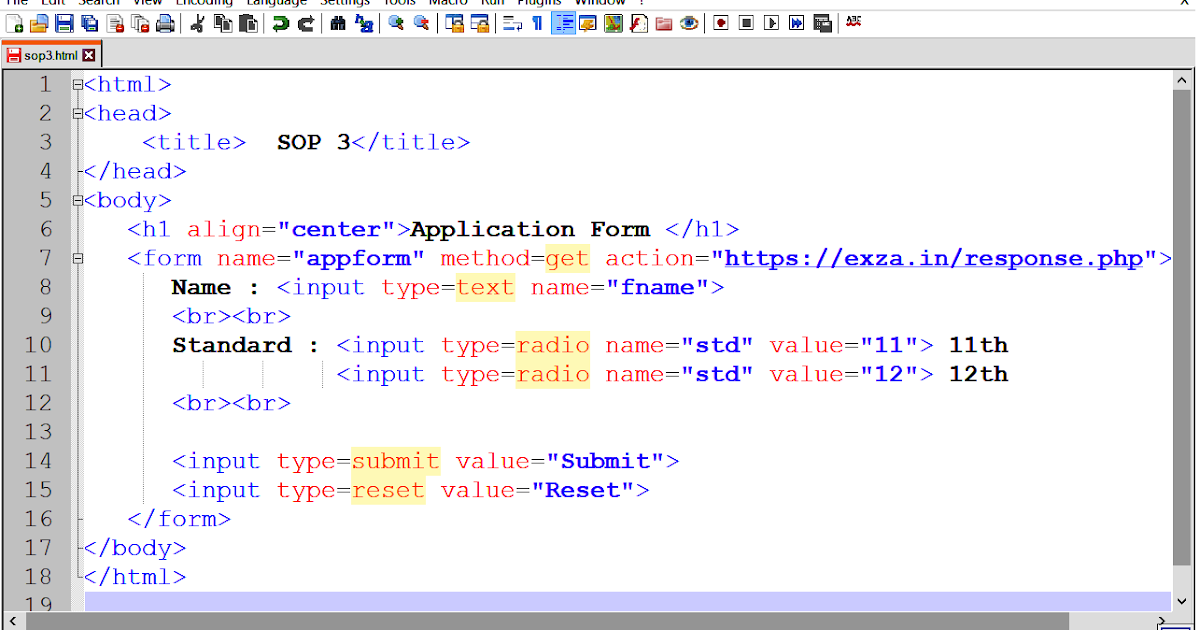
Task: Close the sop3.html tab
Action: click(88, 56)
